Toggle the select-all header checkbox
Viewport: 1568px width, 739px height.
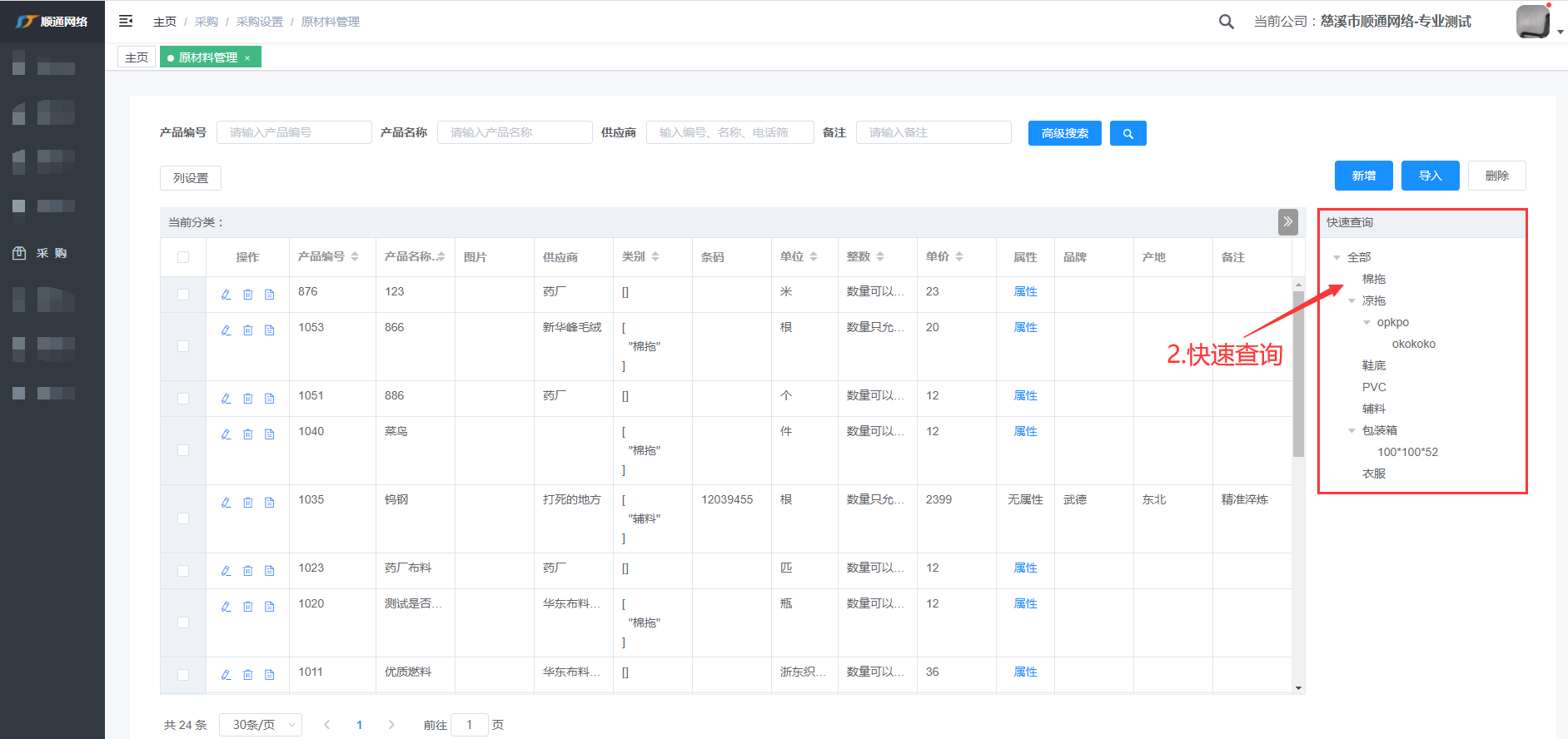(x=183, y=257)
